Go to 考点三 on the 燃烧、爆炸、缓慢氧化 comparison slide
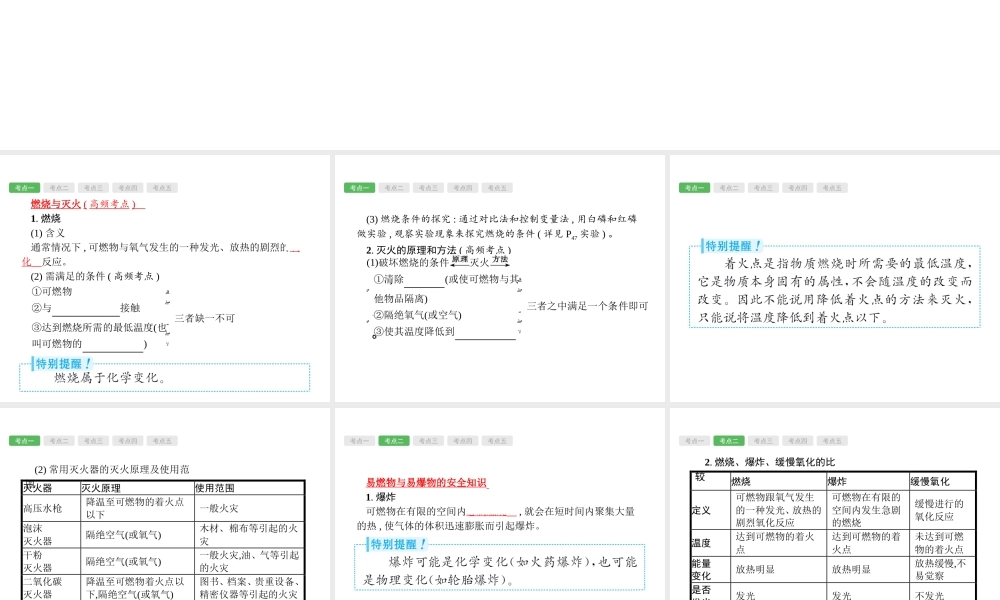The height and width of the screenshot is (600, 1000). tap(763, 441)
